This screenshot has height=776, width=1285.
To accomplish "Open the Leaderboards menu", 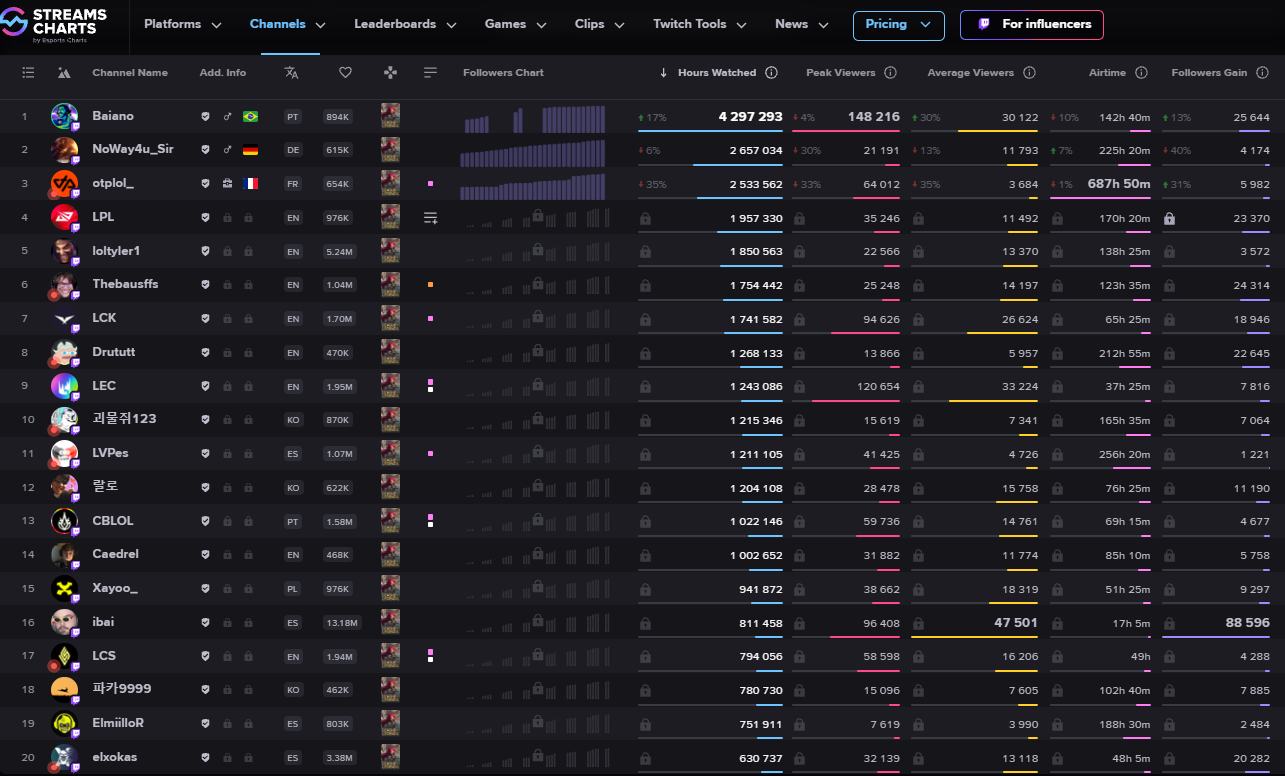I will pyautogui.click(x=405, y=24).
